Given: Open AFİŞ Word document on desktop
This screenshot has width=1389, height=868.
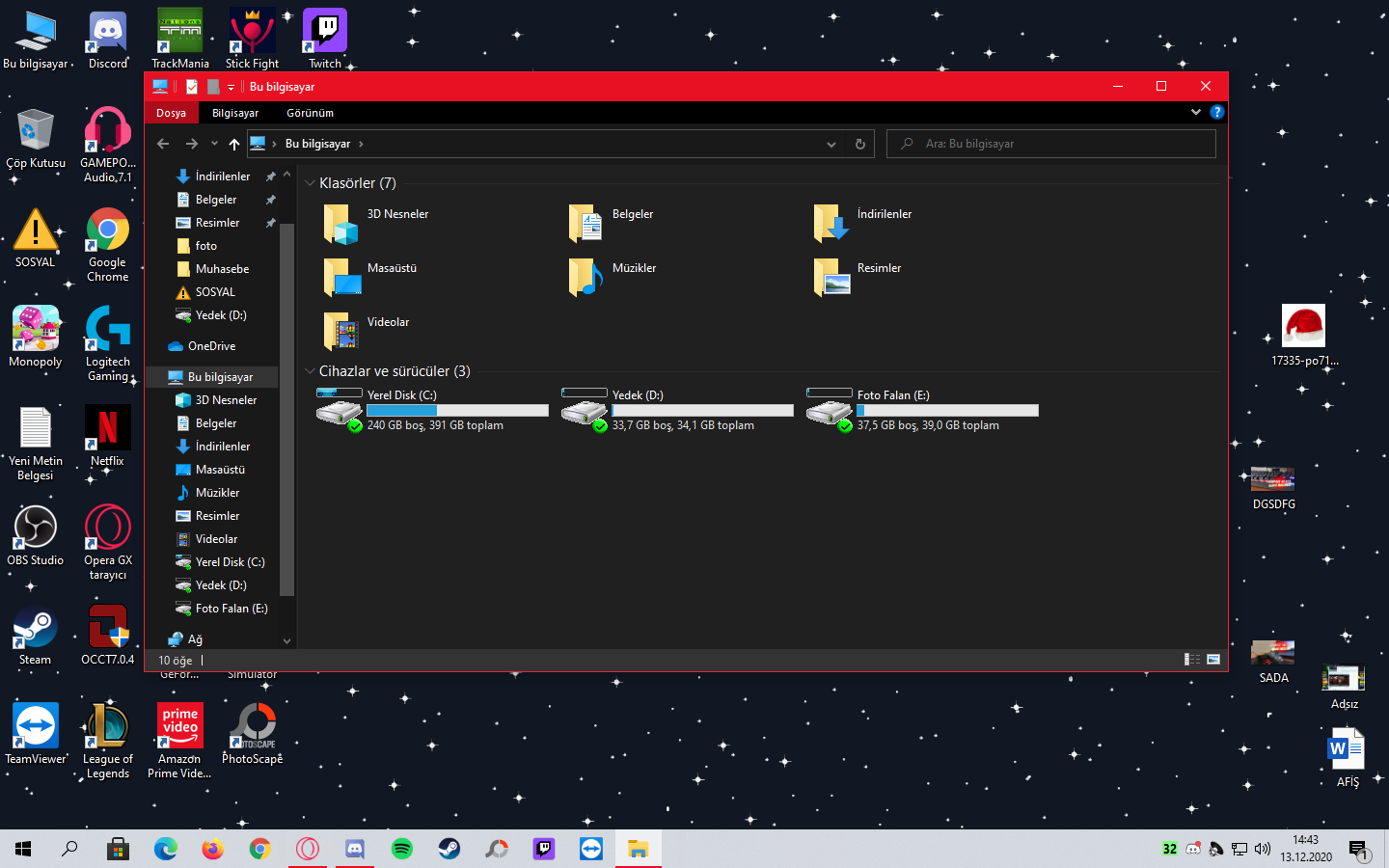Looking at the screenshot, I should click(1348, 758).
